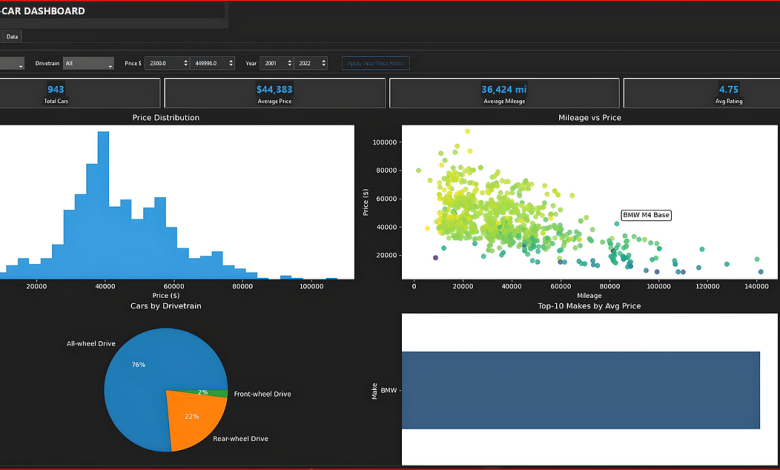Click the end year field showing 2022

click(310, 63)
